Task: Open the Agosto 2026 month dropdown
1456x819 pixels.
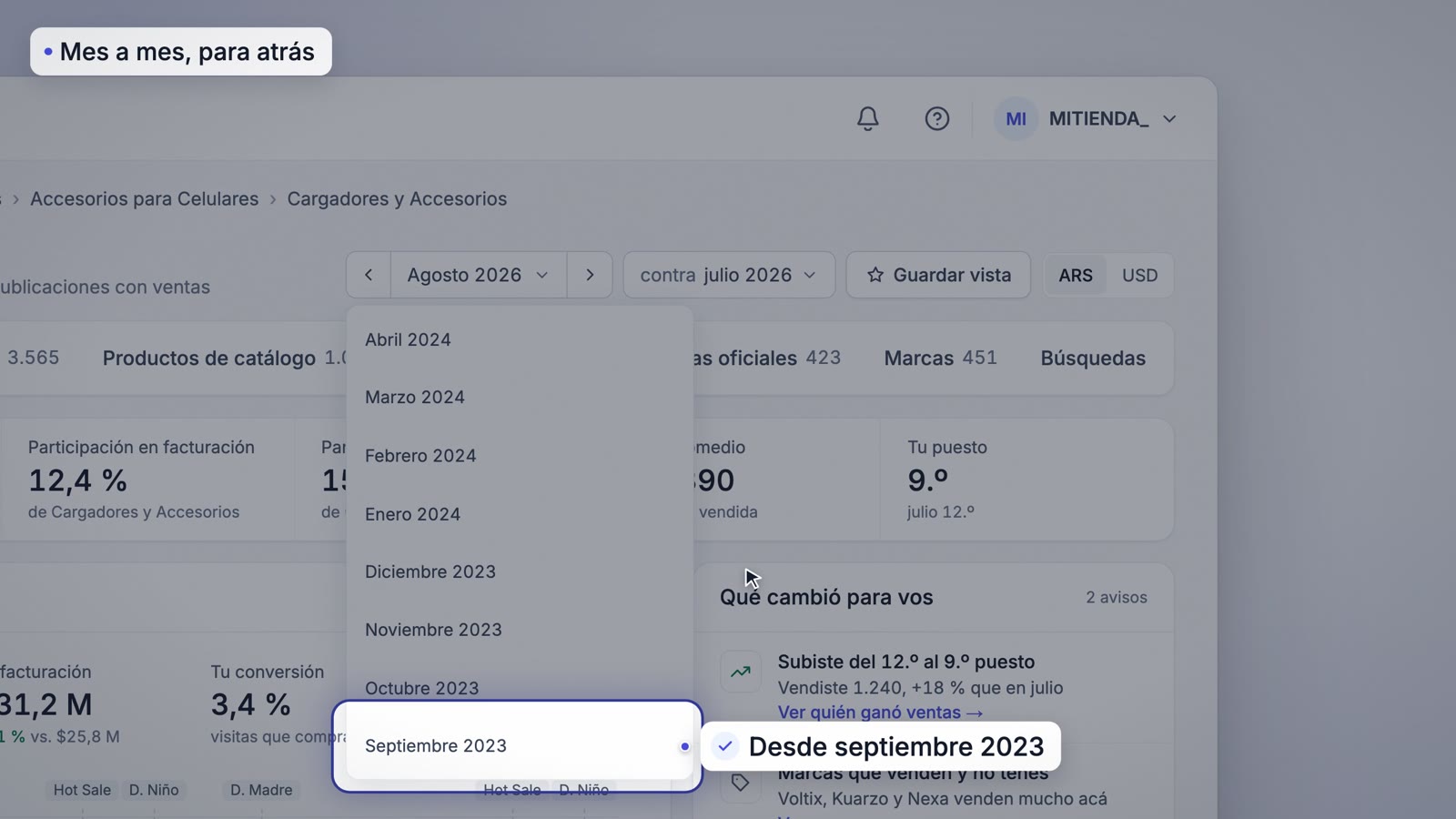Action: tap(479, 275)
